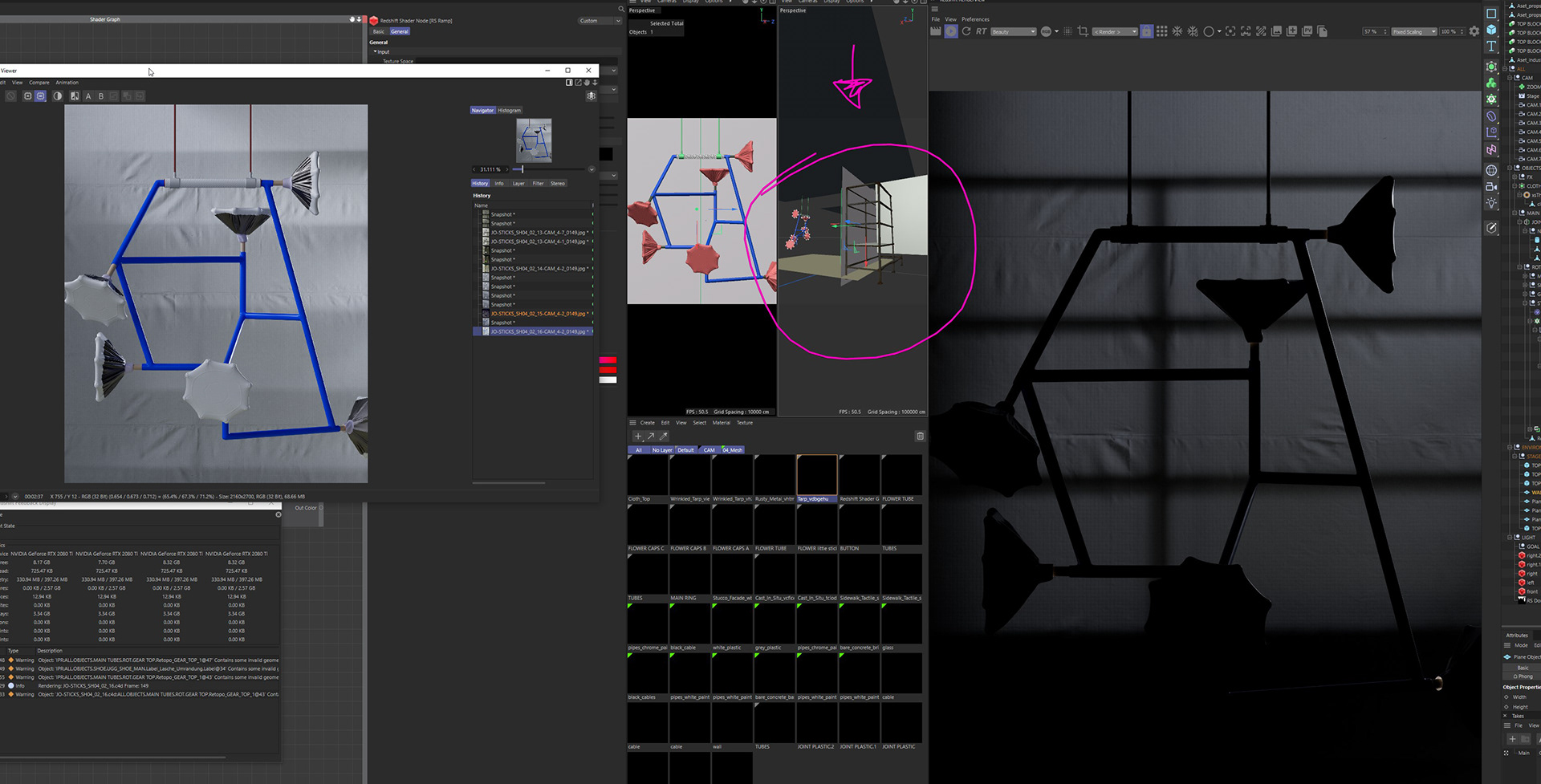Select the No Layer material filter tab
Screen dimensions: 1541x784
(662, 450)
